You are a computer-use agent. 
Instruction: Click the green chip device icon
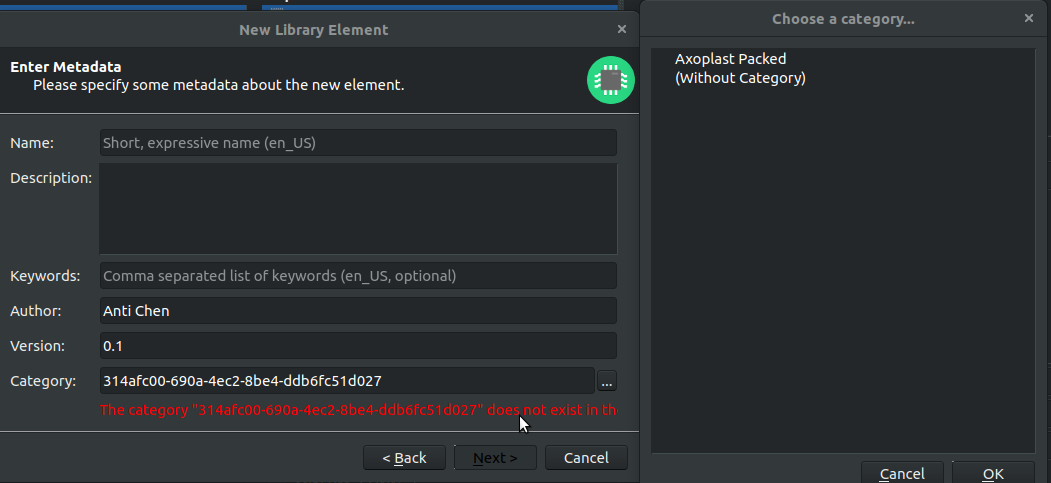611,80
